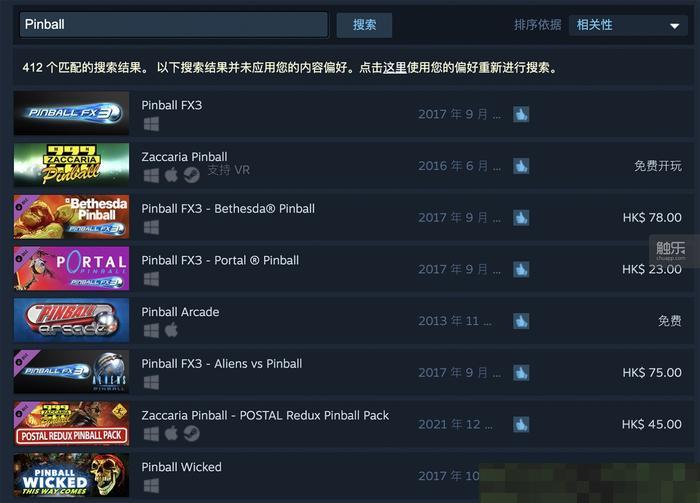Click the Apple platform icon under Zaccaria Pinball
Image resolution: width=700 pixels, height=503 pixels.
point(171,175)
